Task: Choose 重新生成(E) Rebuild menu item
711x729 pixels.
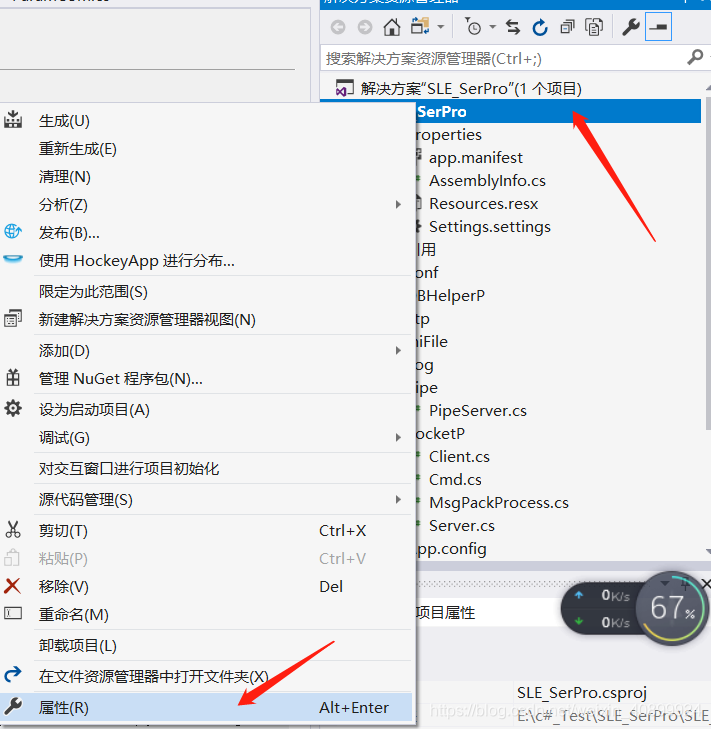Action: pos(206,149)
